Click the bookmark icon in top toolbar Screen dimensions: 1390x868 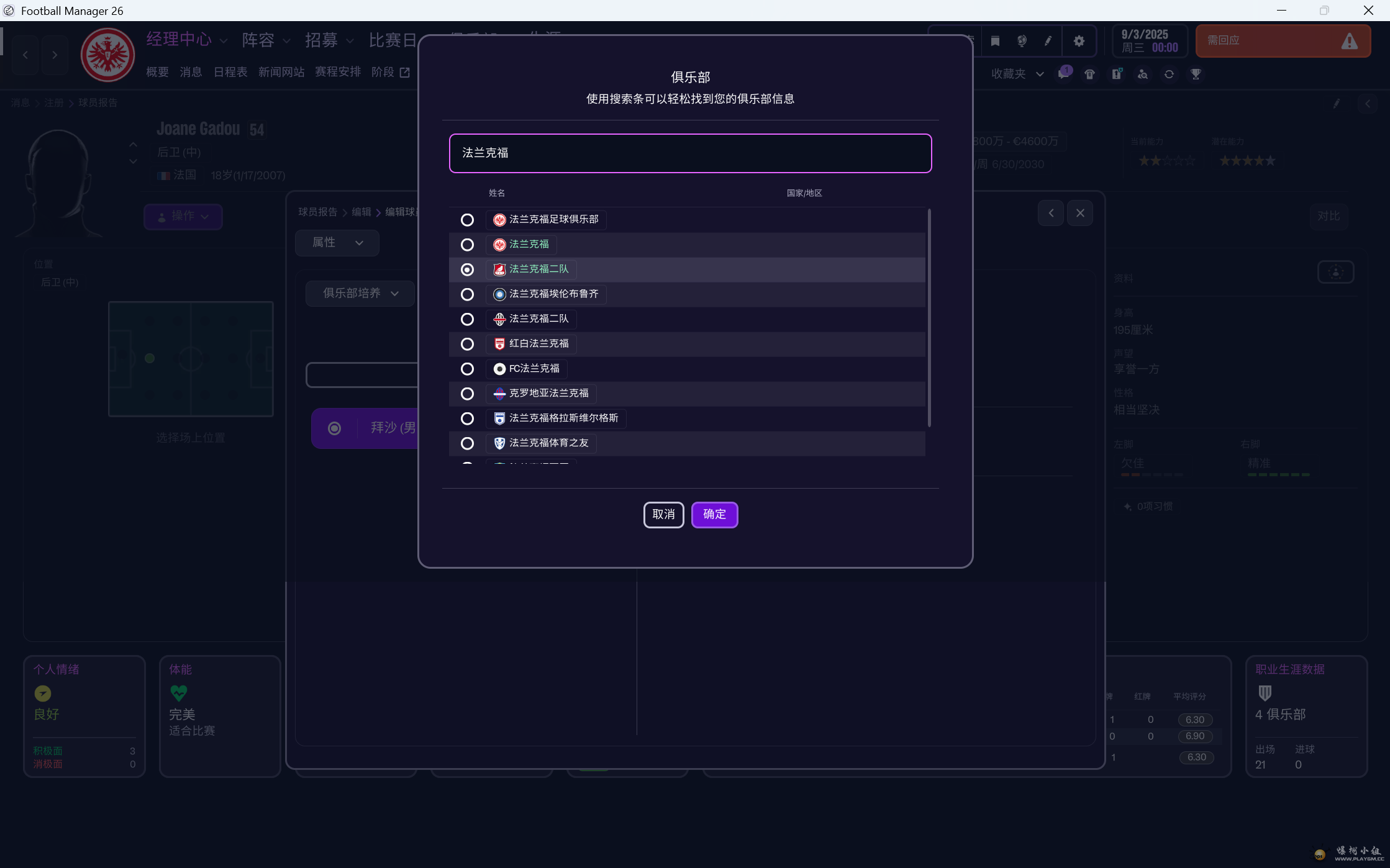pyautogui.click(x=995, y=41)
